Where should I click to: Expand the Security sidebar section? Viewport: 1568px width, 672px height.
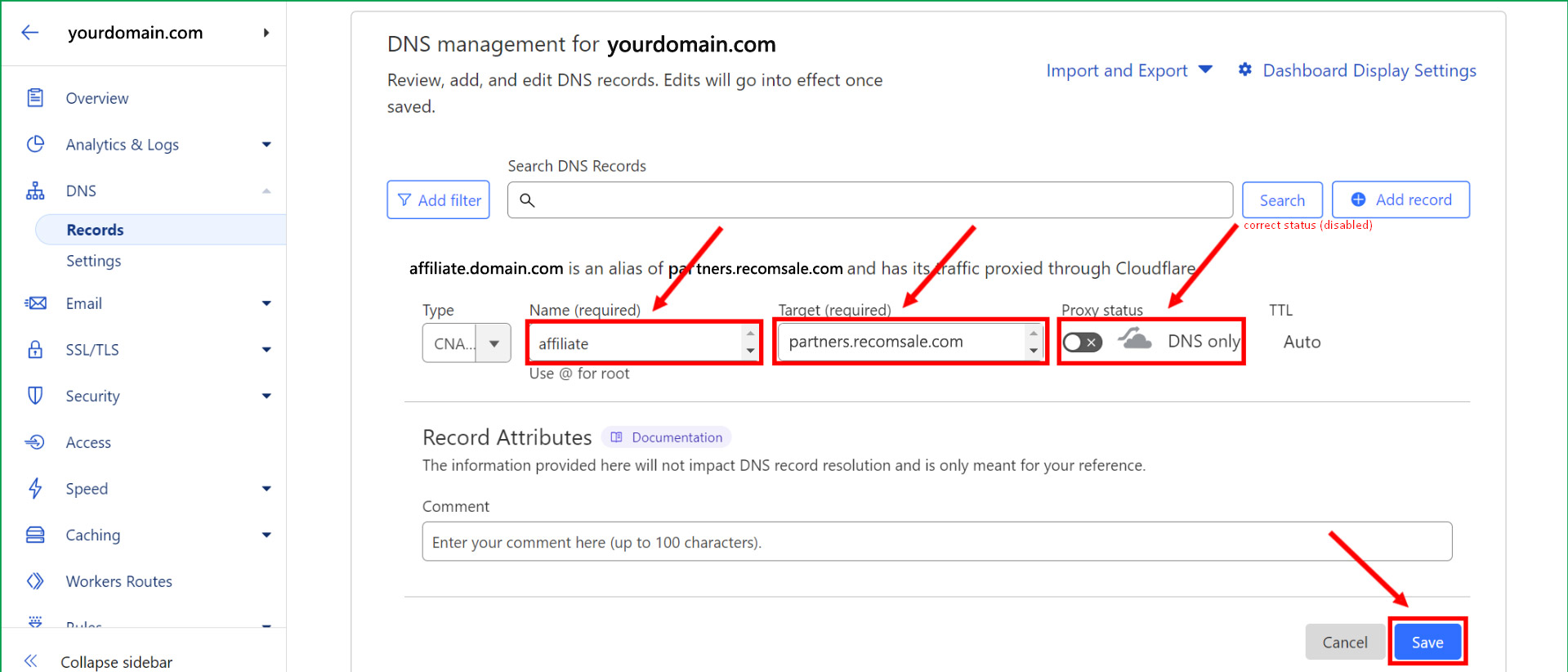click(266, 396)
